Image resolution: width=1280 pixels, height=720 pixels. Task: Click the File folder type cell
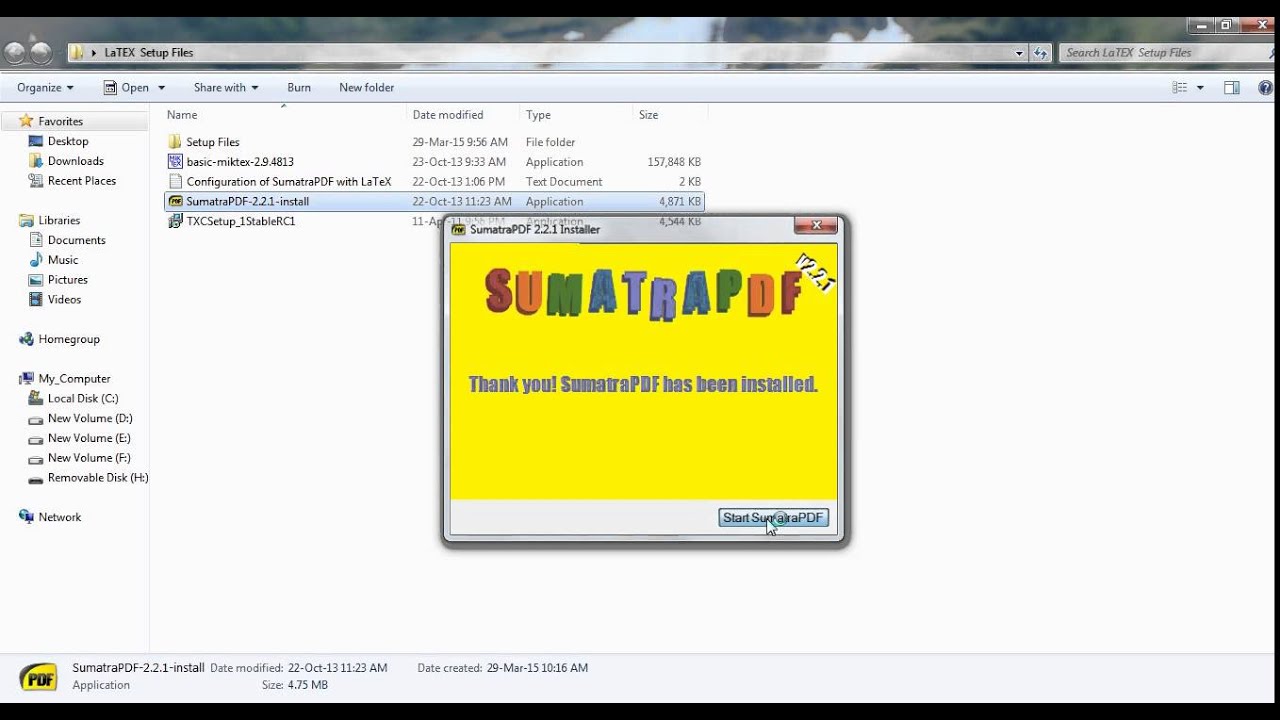(550, 142)
